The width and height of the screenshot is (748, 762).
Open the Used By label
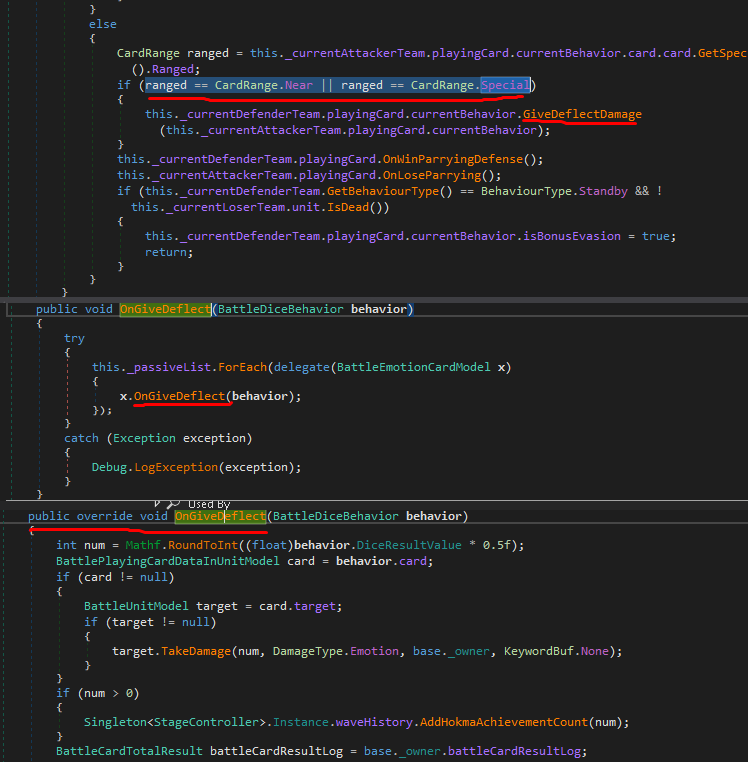tap(209, 504)
